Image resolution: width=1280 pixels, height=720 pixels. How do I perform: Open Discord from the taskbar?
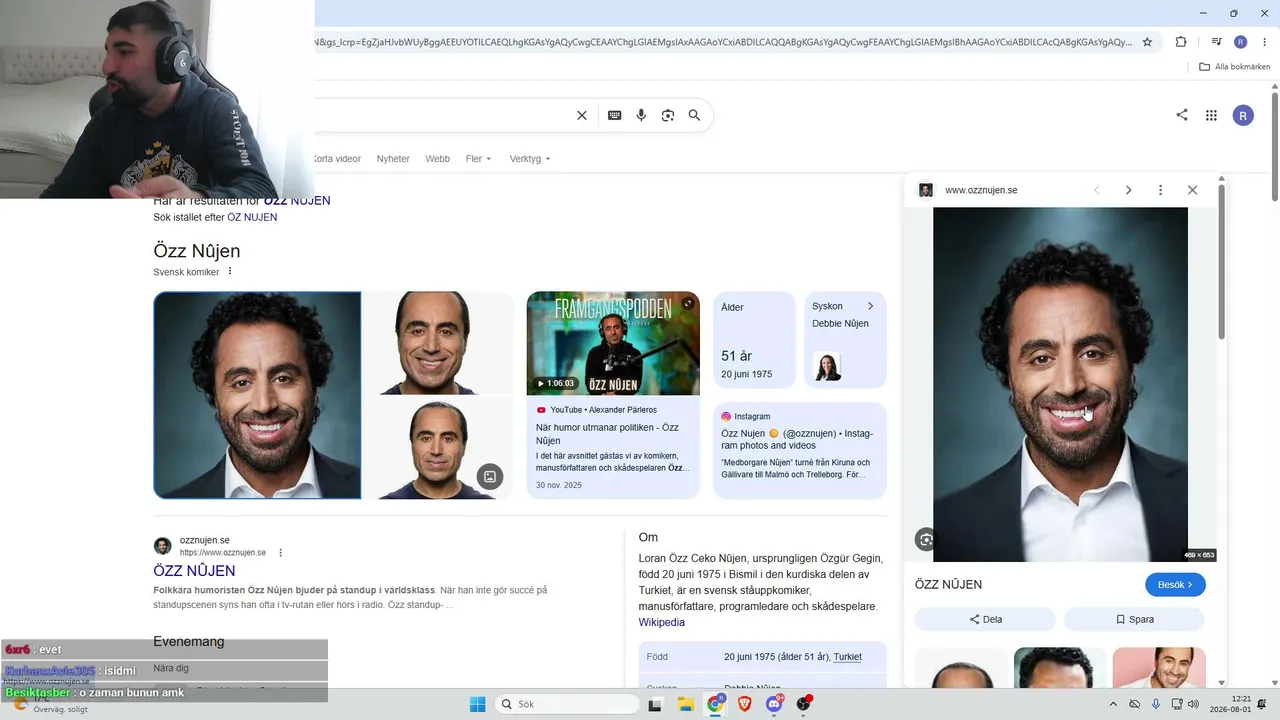pyautogui.click(x=774, y=704)
